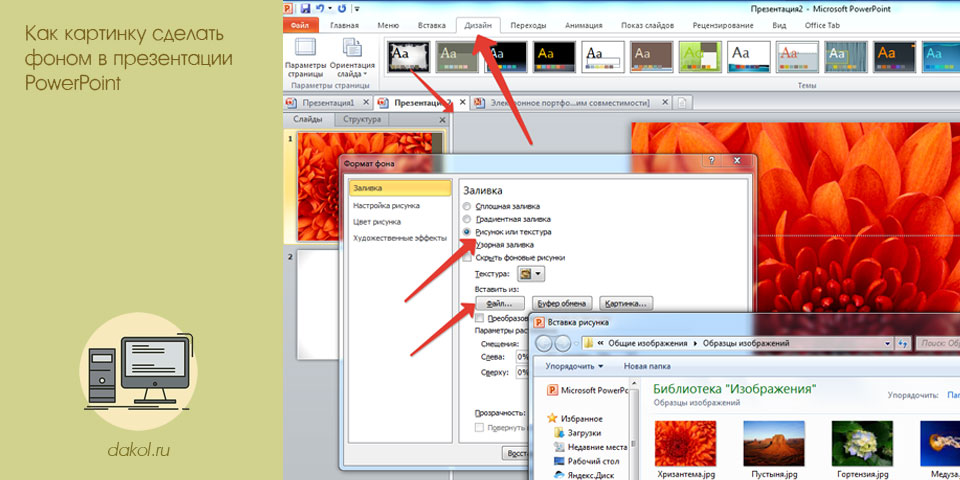Click the help question mark in Формат фона
The width and height of the screenshot is (960, 480).
(x=711, y=162)
